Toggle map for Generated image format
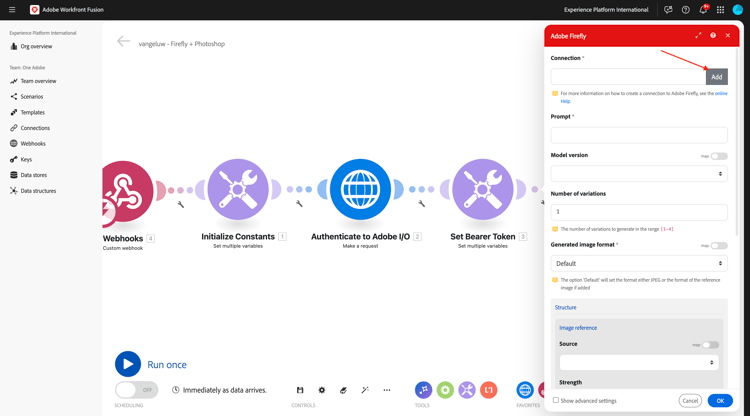Viewport: 750px width, 416px height. (x=719, y=246)
